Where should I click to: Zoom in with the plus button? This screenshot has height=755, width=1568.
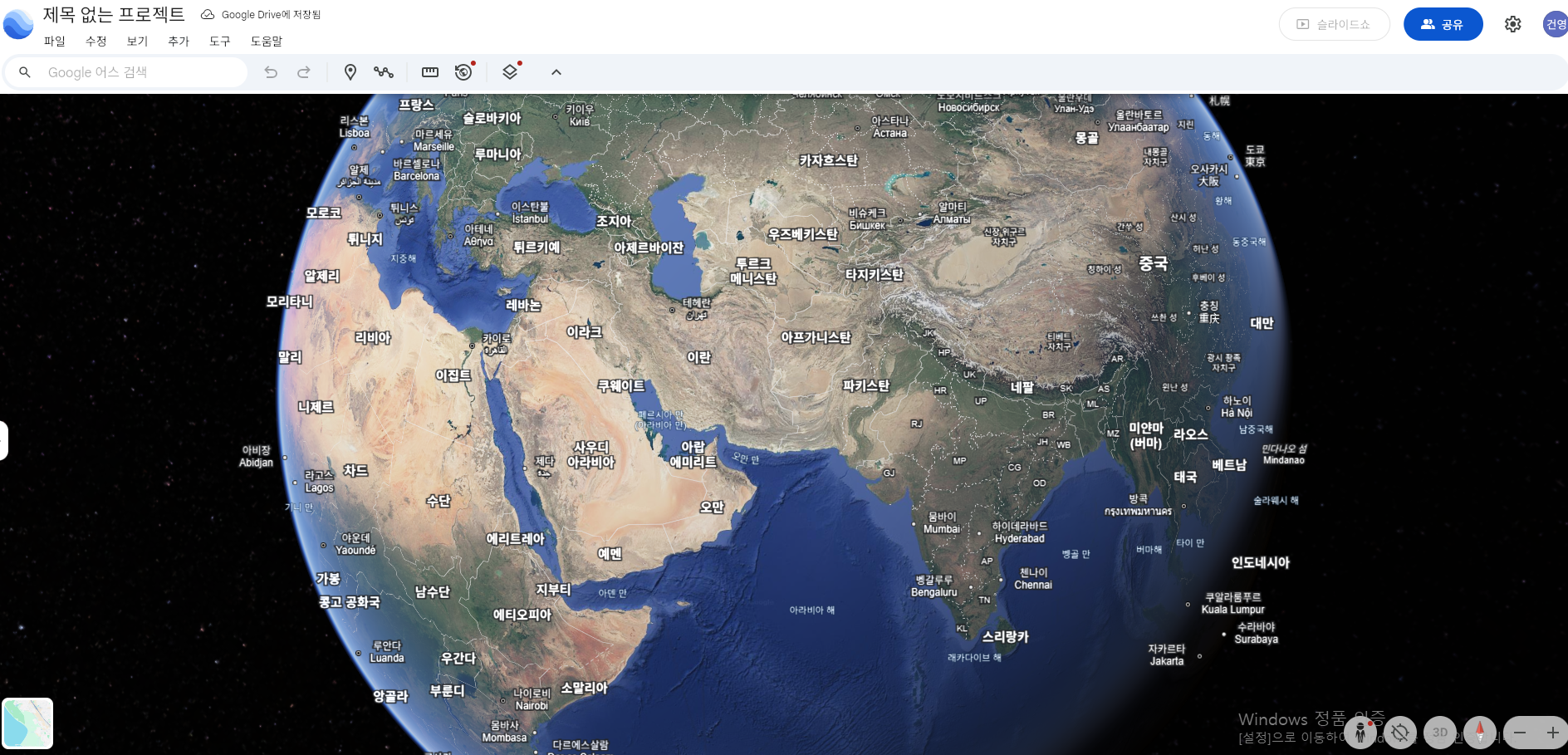pyautogui.click(x=1552, y=733)
